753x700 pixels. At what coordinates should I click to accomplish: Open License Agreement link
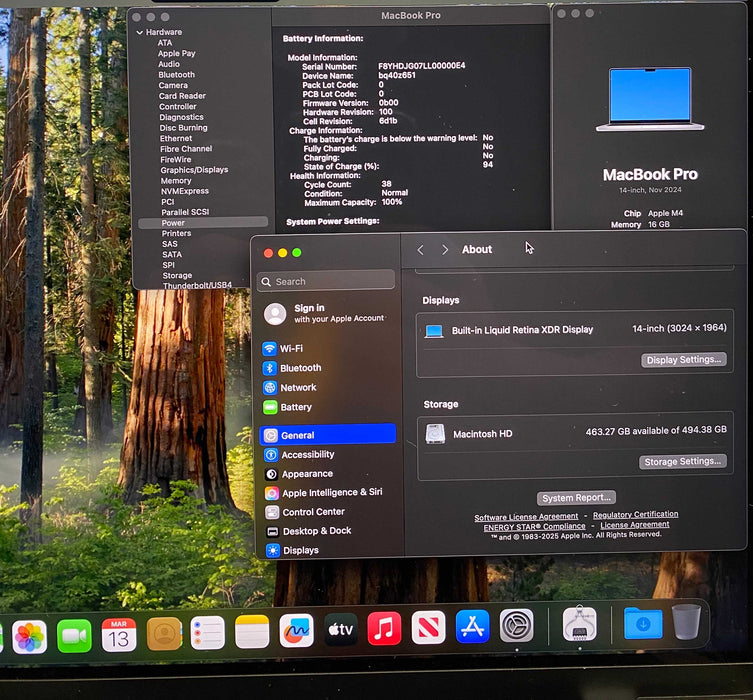click(635, 525)
